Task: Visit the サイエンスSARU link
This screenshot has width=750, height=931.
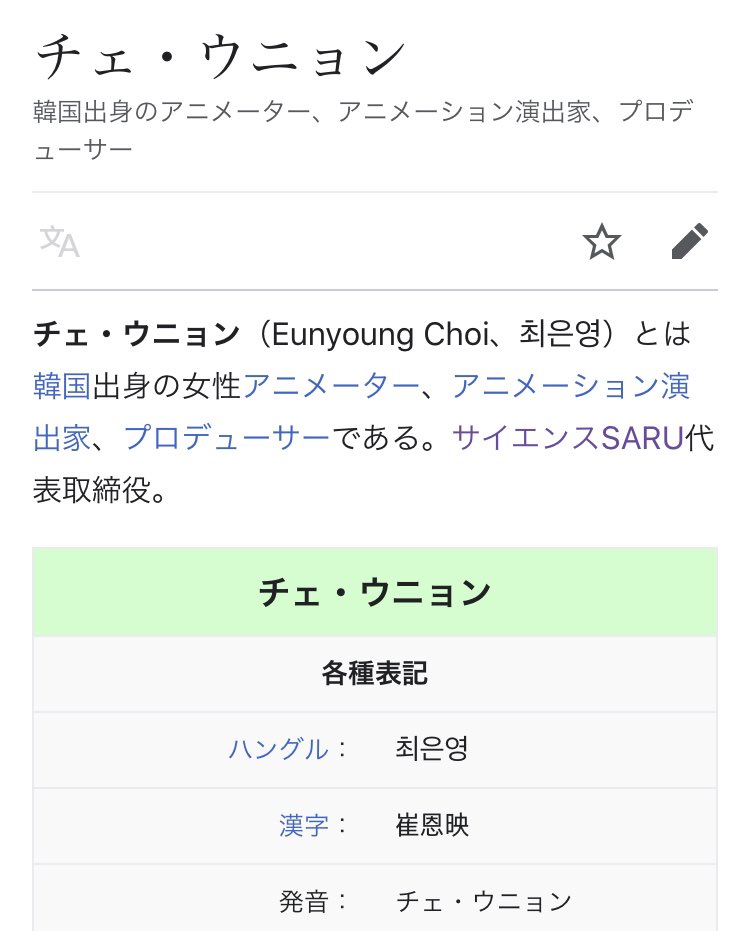Action: pos(568,437)
